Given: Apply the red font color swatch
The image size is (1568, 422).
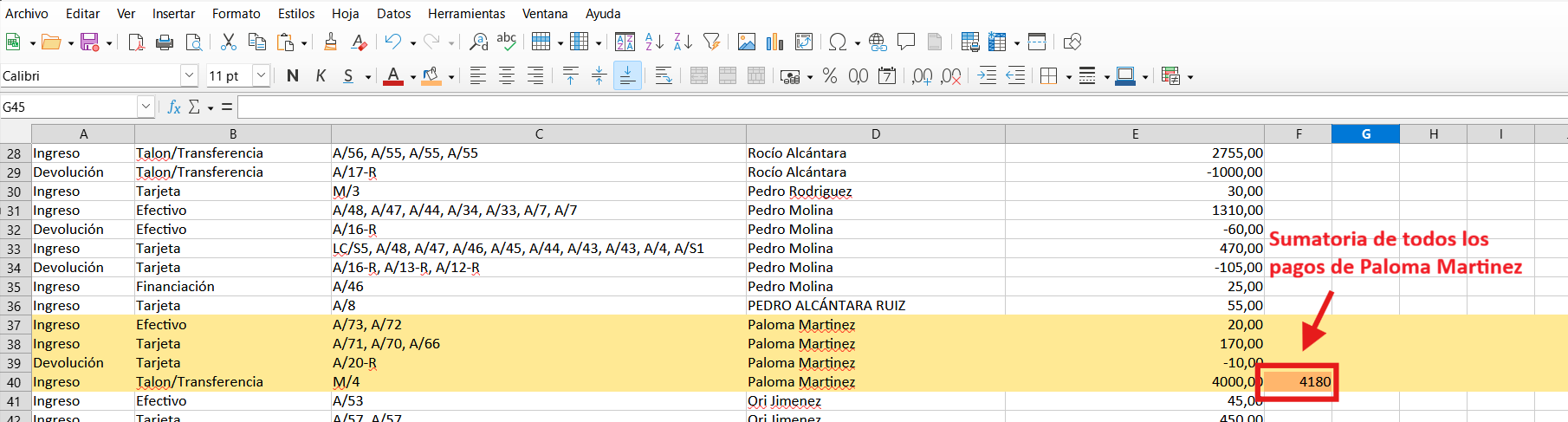Looking at the screenshot, I should 393,76.
